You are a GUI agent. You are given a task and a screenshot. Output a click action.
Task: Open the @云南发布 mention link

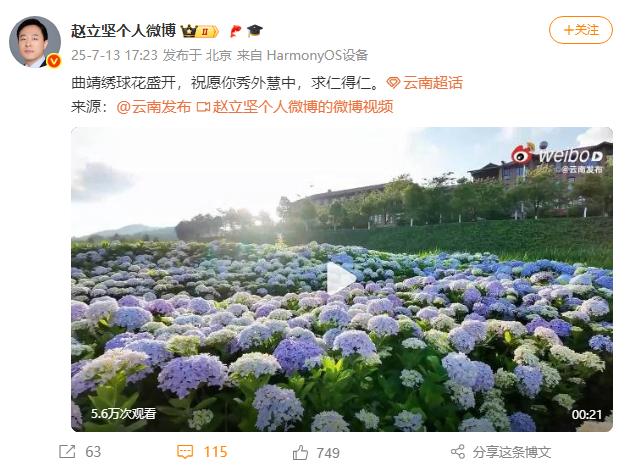point(153,107)
